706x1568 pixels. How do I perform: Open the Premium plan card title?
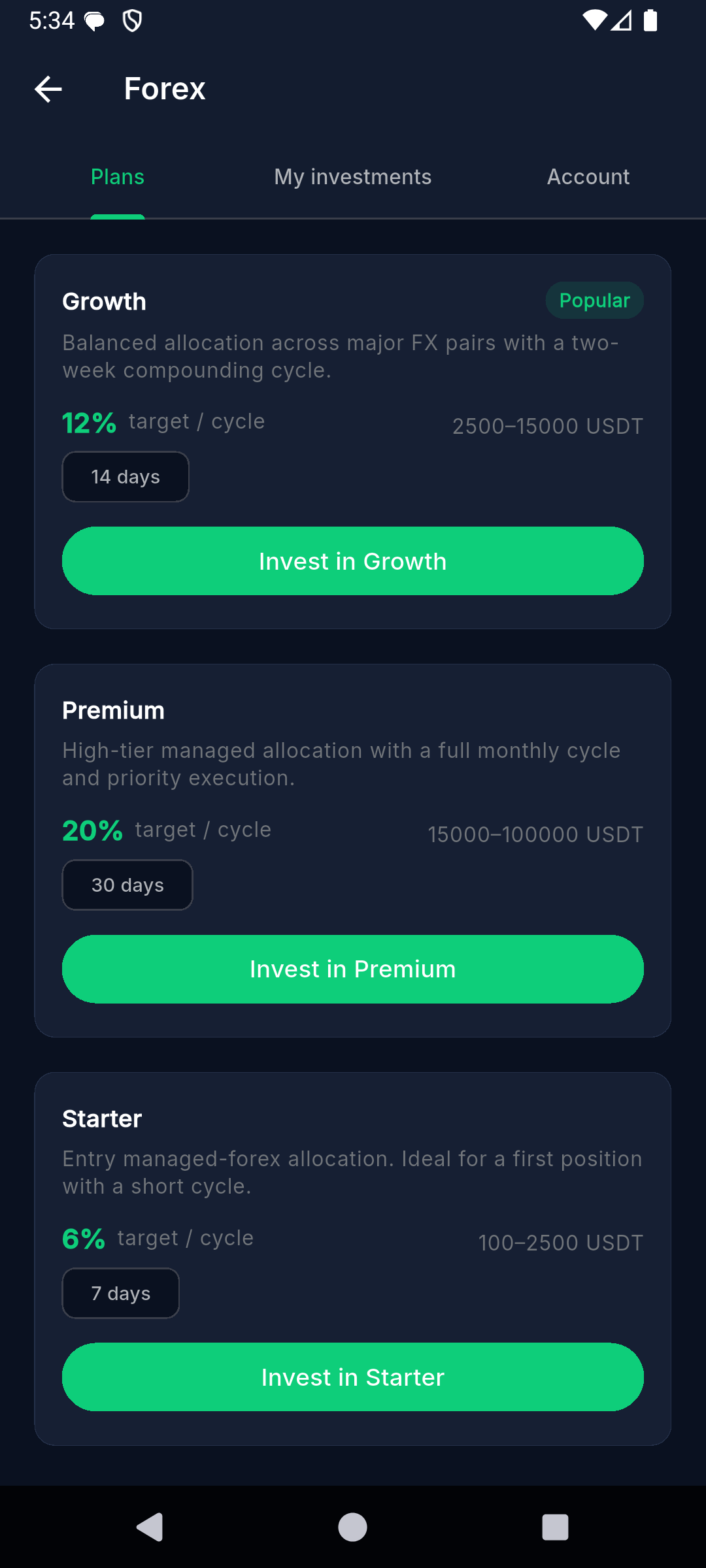click(x=113, y=711)
